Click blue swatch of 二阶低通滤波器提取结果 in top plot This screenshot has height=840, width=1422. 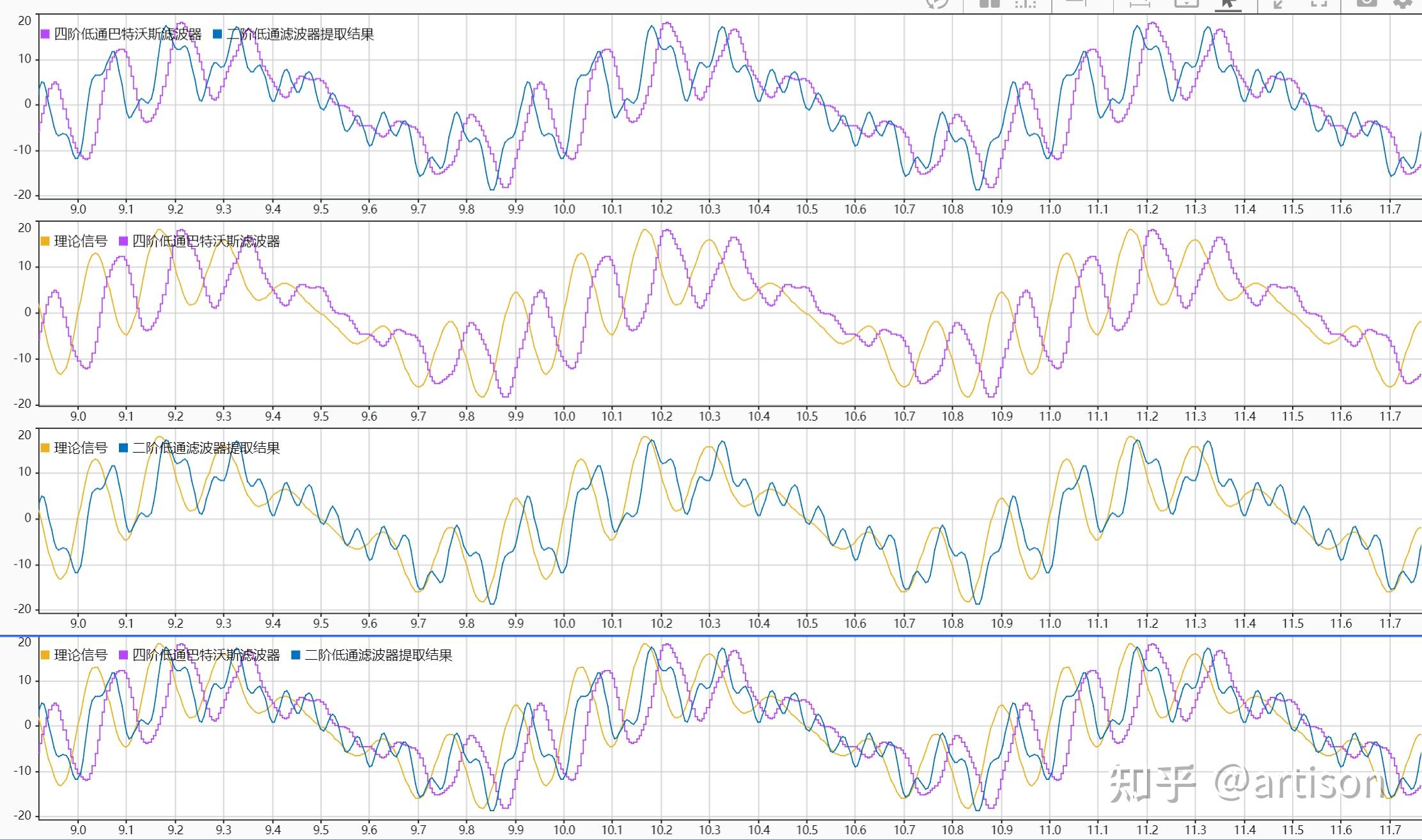pos(217,34)
